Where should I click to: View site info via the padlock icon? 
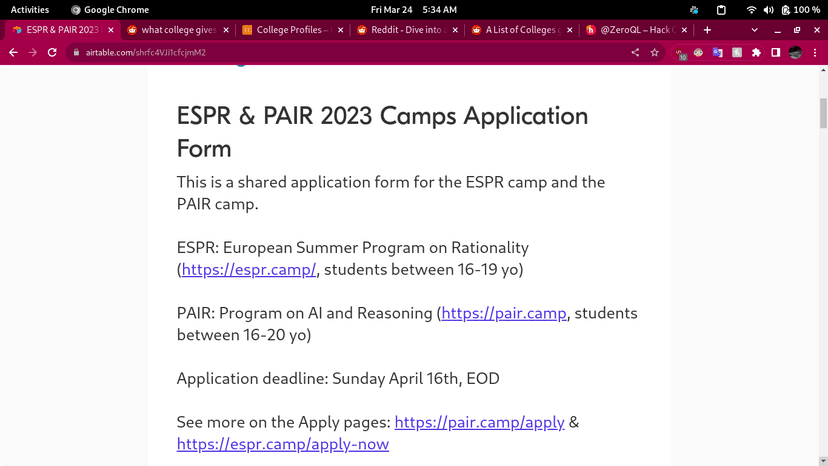[x=75, y=52]
